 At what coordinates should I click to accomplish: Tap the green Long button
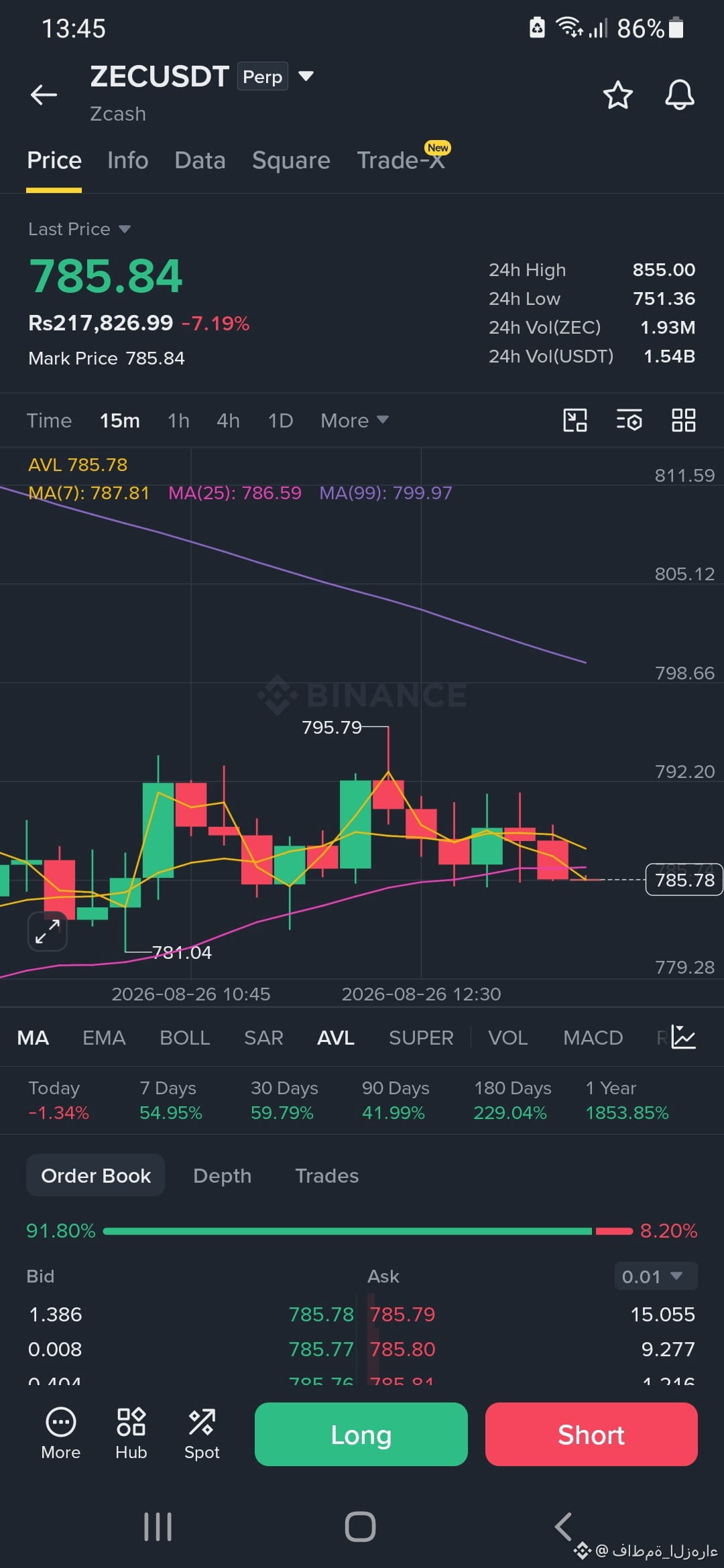[x=361, y=1434]
